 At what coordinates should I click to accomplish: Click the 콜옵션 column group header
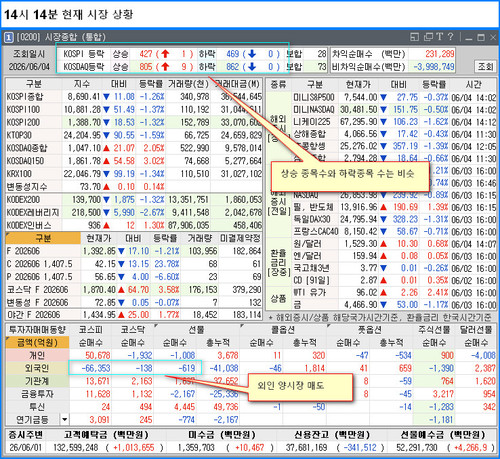tap(283, 330)
